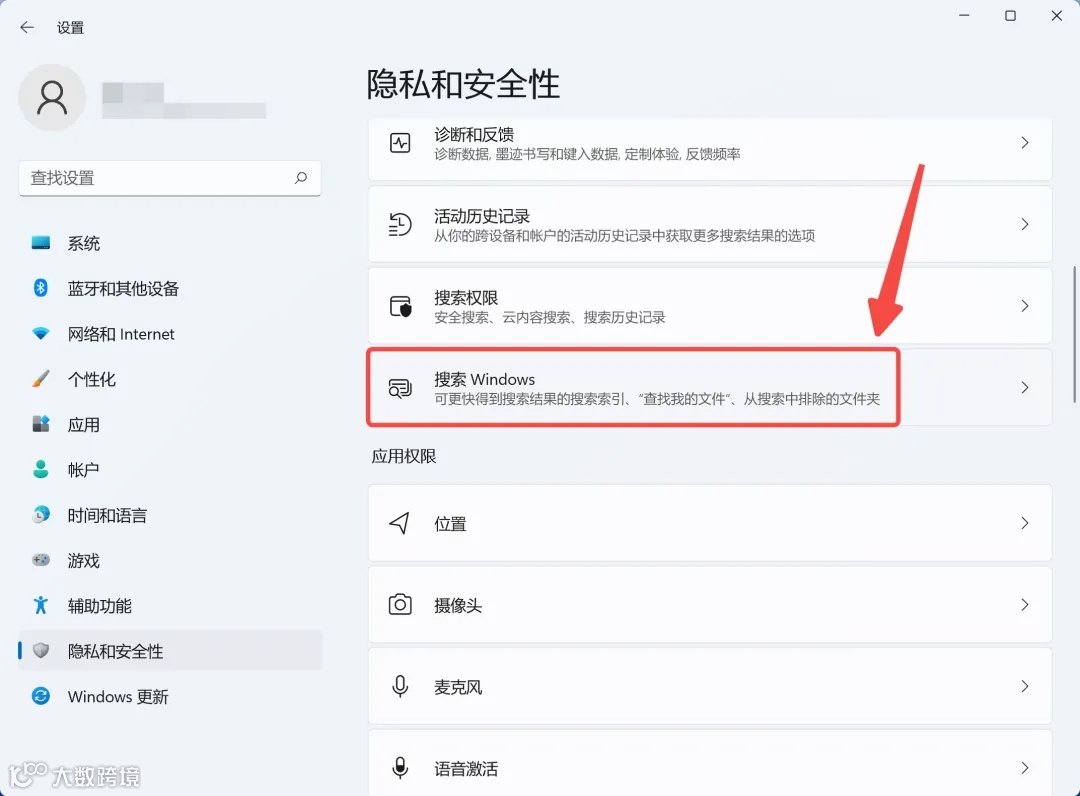Open the 系统 settings category
This screenshot has height=796, width=1080.
pos(170,243)
